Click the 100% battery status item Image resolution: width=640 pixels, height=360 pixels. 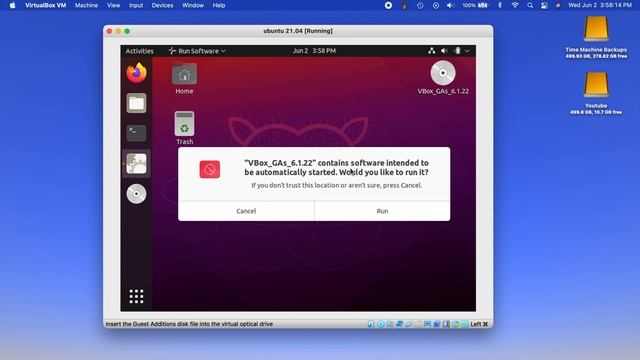(475, 5)
